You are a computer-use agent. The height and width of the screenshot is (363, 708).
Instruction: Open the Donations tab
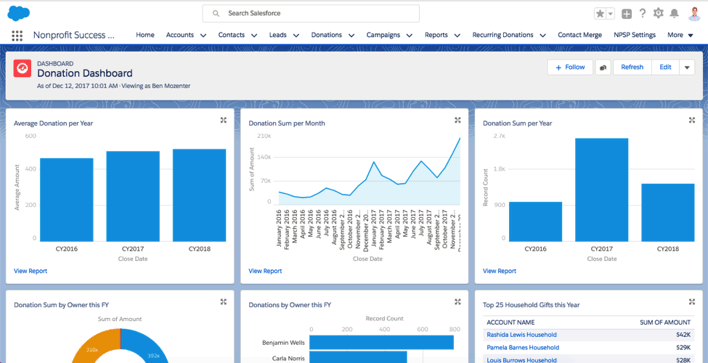tap(326, 35)
